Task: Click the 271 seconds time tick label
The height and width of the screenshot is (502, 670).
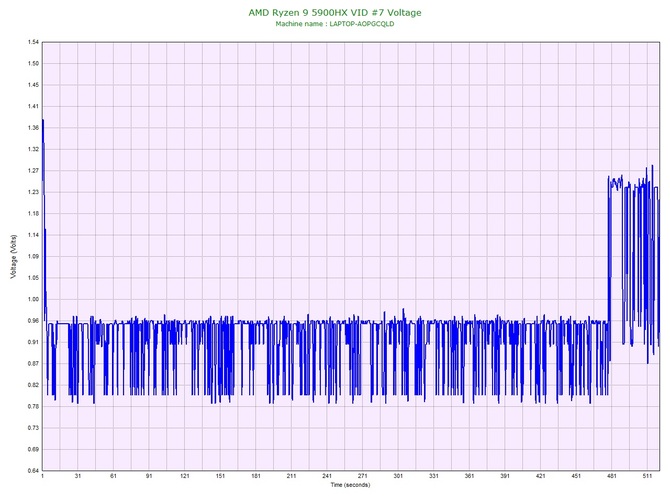Action: pos(362,476)
